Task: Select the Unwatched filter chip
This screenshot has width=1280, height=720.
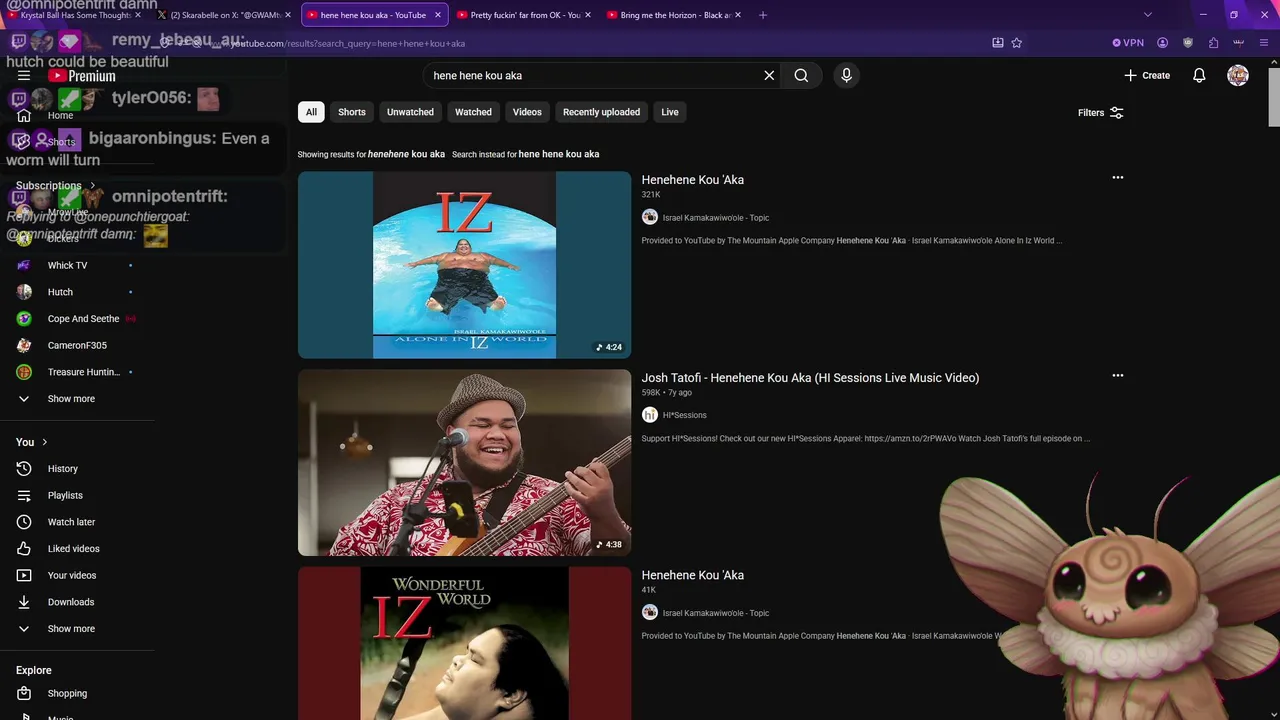Action: point(410,112)
